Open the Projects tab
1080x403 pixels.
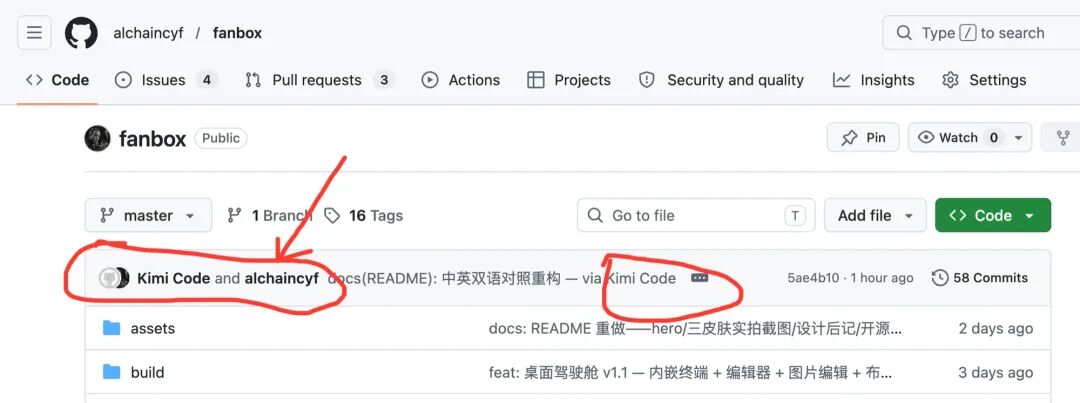coord(569,80)
